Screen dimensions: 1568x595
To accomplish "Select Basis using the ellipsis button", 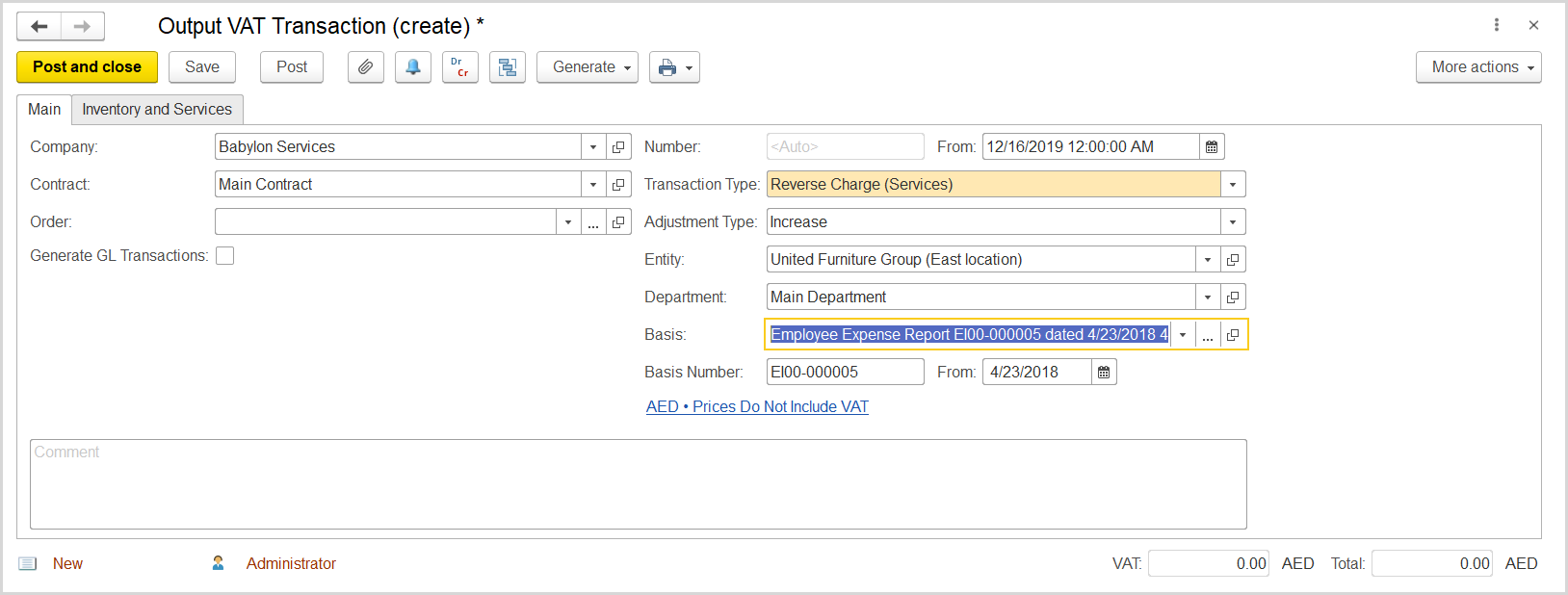I will [1208, 335].
